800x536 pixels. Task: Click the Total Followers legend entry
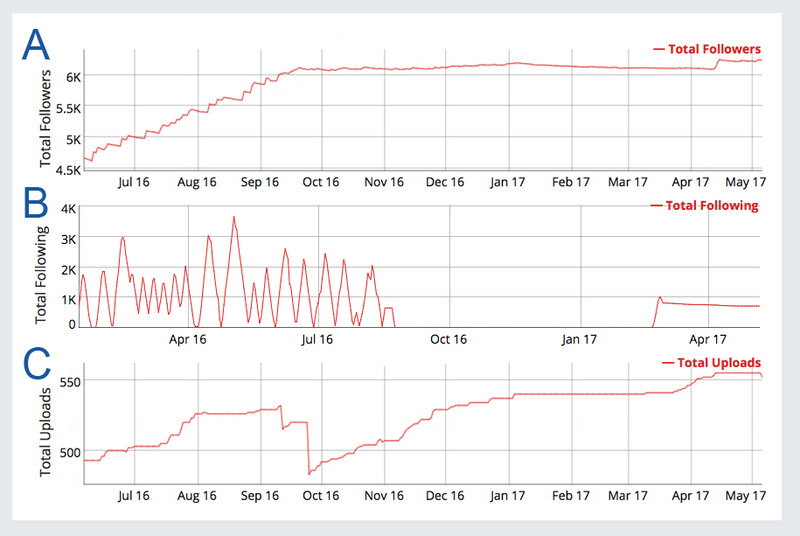(x=707, y=49)
